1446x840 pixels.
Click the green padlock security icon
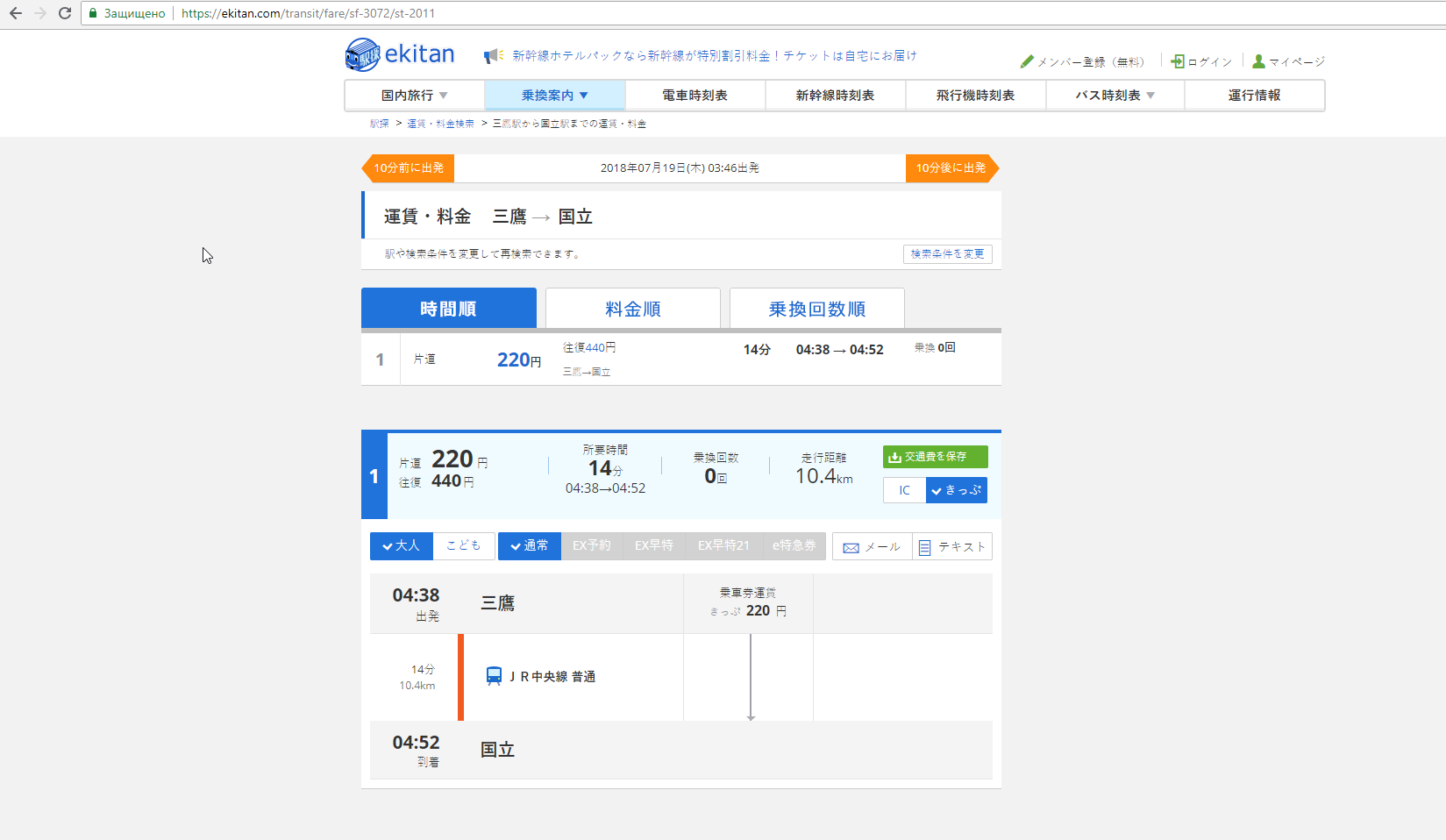(93, 13)
